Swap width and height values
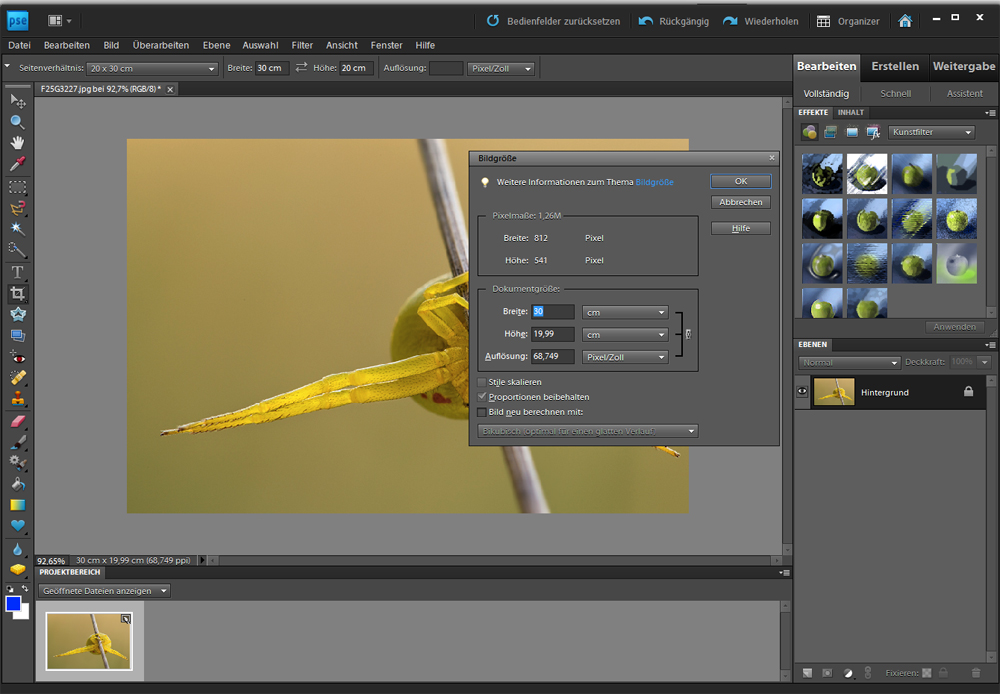 coord(301,68)
